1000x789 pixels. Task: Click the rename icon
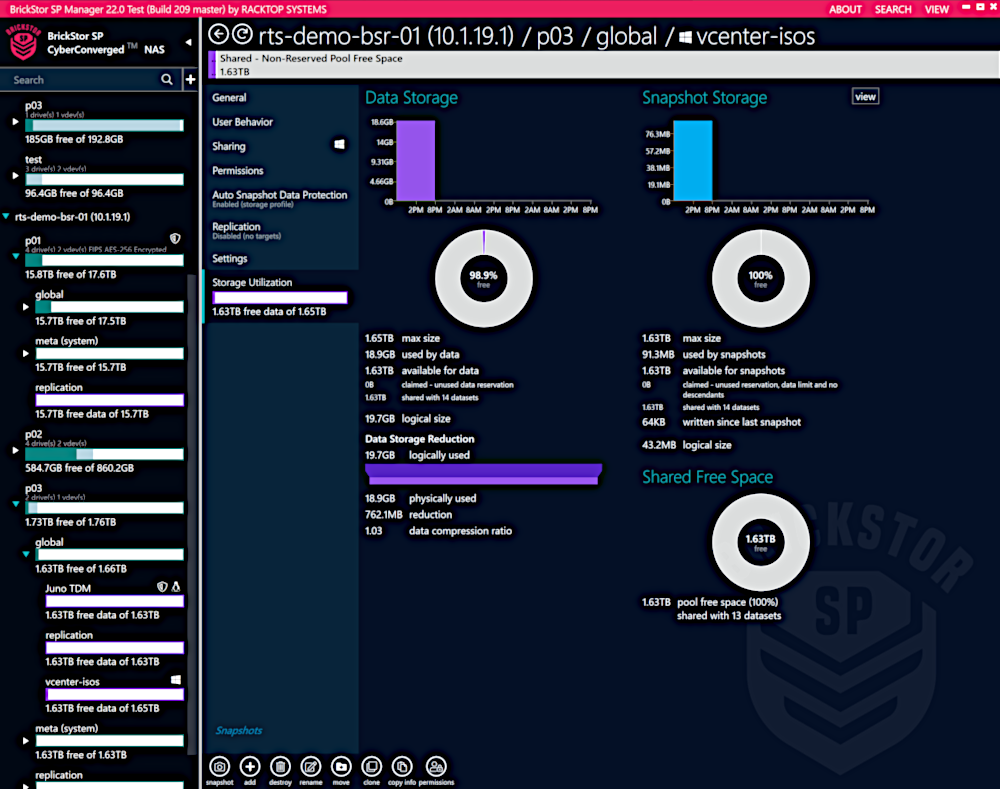(310, 766)
